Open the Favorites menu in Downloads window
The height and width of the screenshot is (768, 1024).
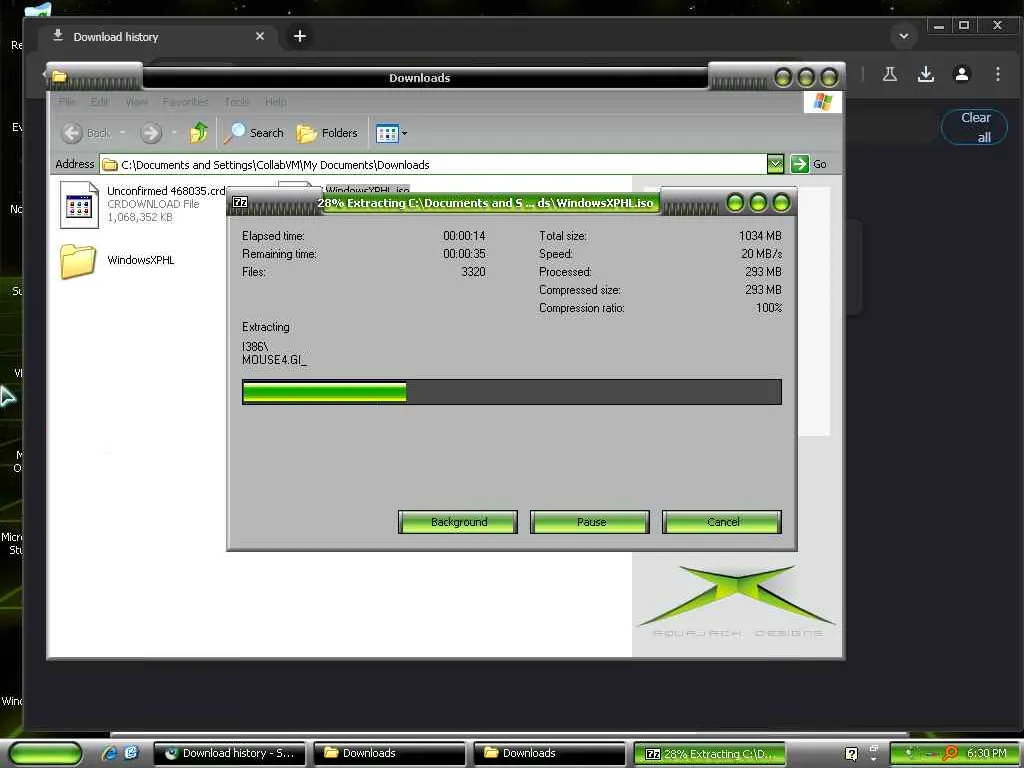point(185,101)
